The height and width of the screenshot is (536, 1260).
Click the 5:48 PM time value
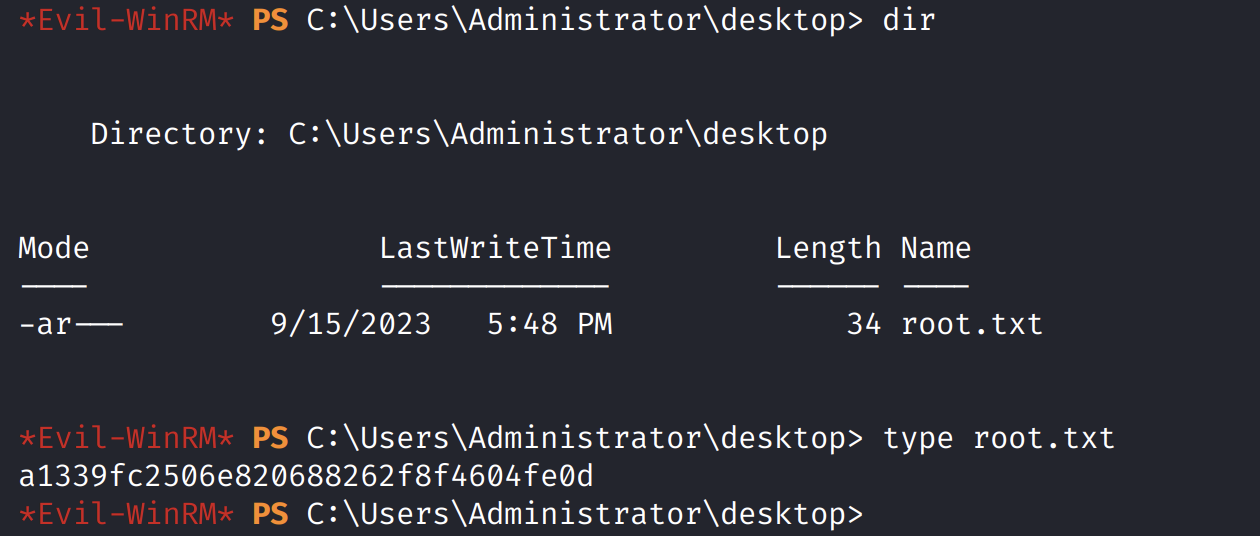click(549, 324)
